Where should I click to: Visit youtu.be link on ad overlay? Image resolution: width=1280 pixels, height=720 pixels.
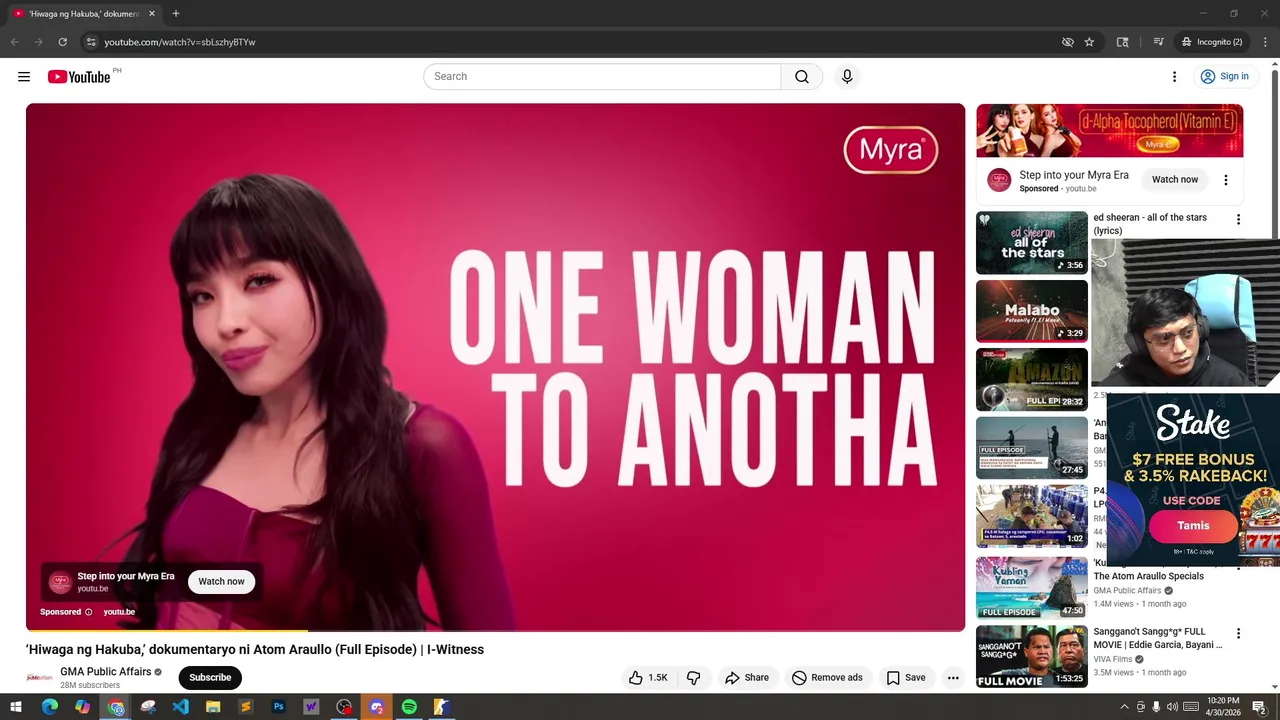click(x=119, y=612)
